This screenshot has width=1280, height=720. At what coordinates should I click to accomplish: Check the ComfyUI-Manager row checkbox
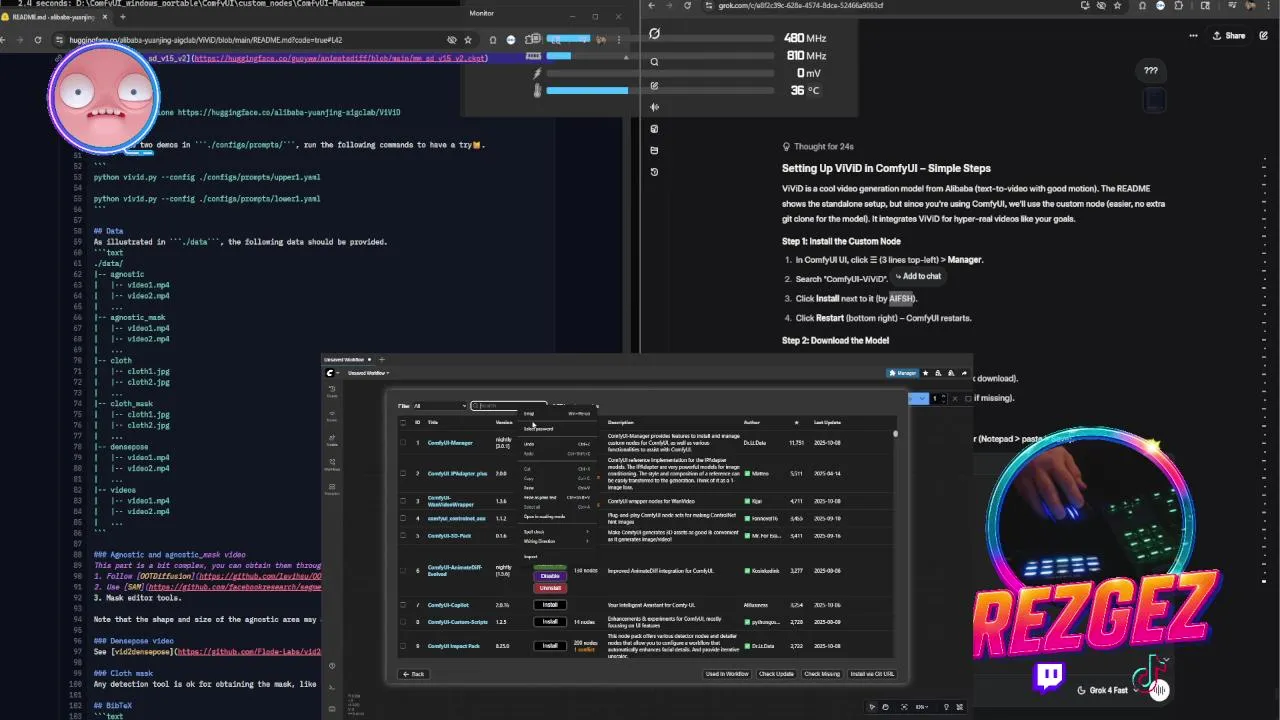[403, 442]
